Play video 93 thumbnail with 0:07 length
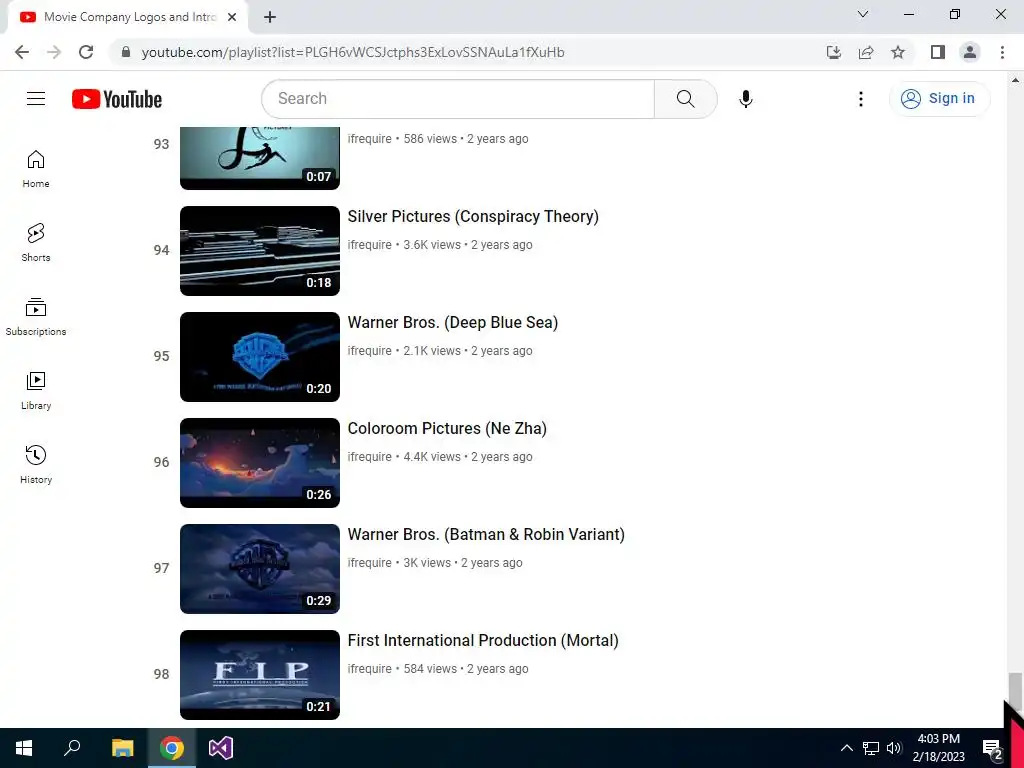This screenshot has width=1024, height=768. click(260, 158)
